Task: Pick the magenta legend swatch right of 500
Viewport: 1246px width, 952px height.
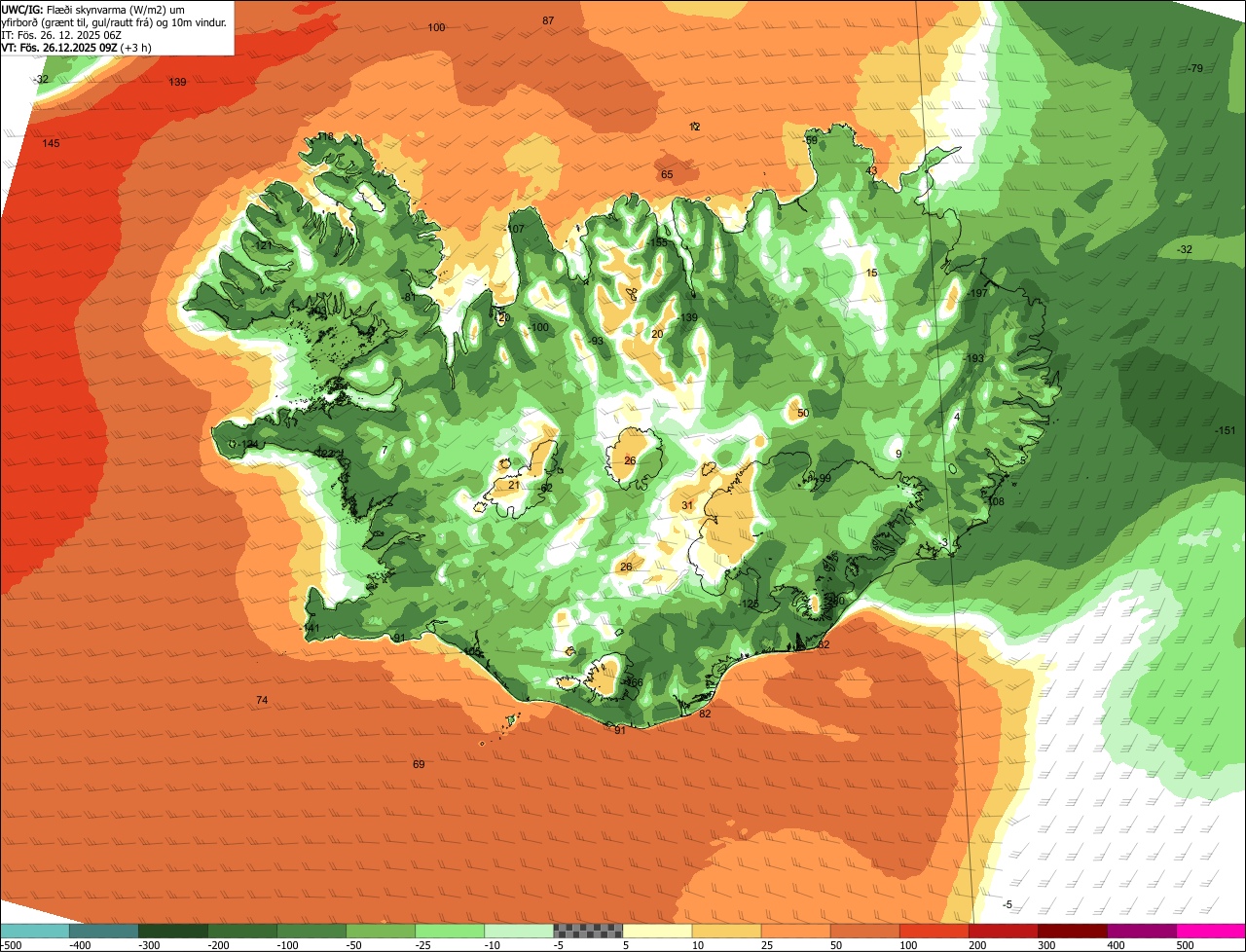Action: point(1211,931)
